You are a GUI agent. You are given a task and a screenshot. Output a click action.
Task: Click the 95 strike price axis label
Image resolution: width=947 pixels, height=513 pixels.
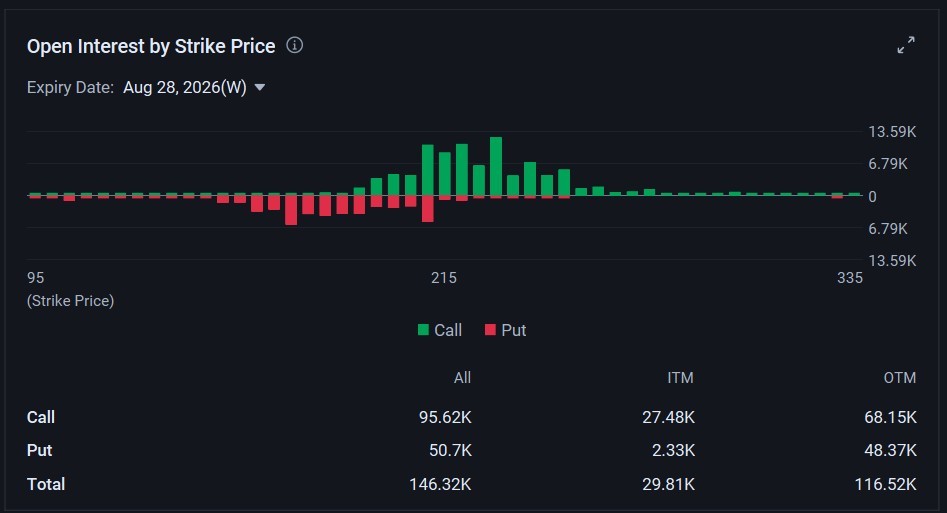click(36, 278)
